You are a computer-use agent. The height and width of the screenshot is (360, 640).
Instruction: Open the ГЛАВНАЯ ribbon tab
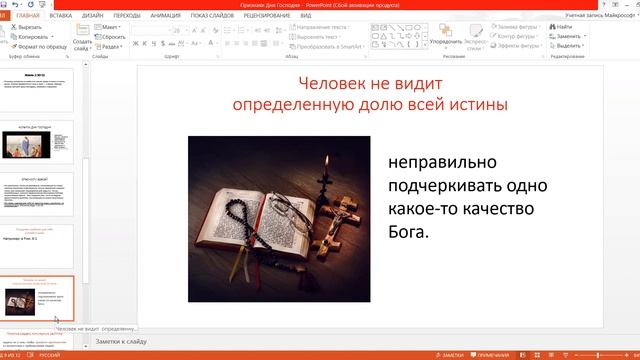[x=28, y=16]
